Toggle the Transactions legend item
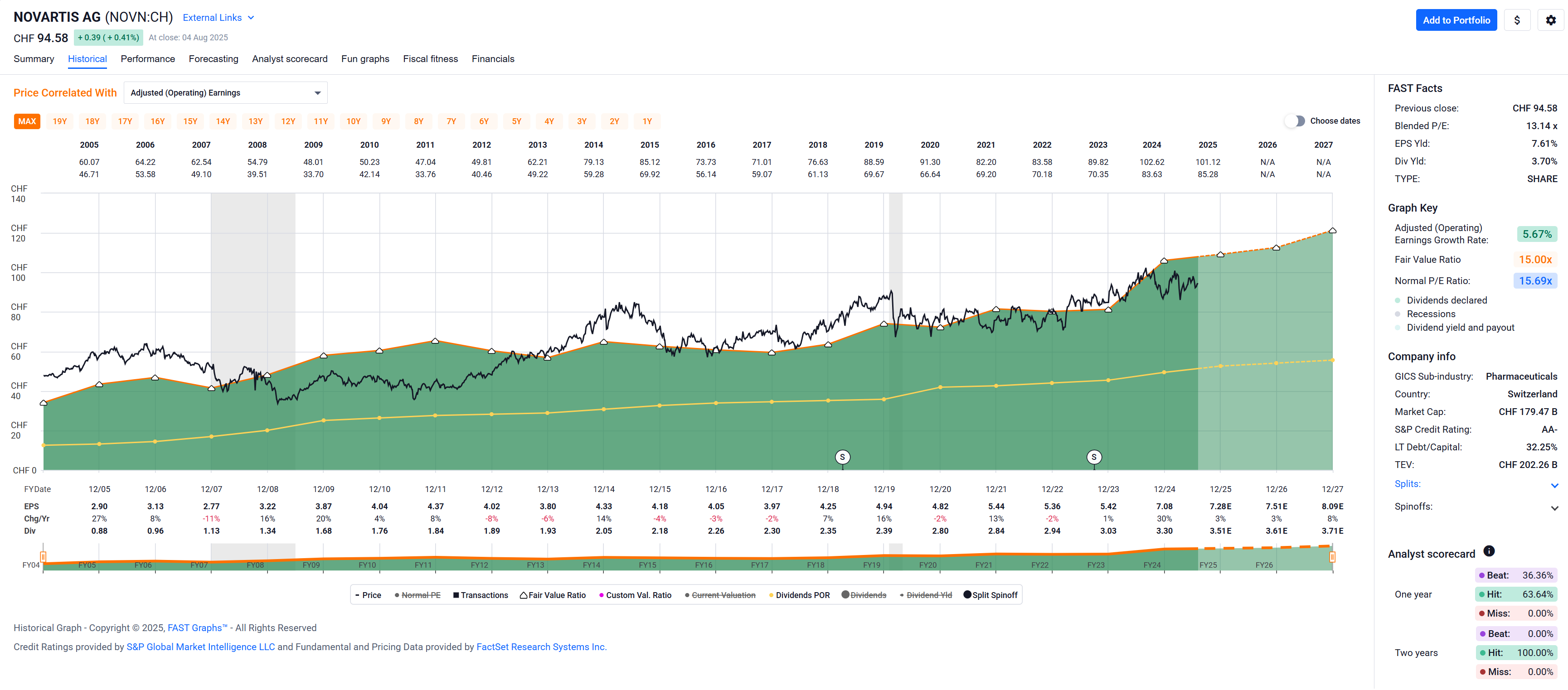This screenshot has height=690, width=1568. coord(480,595)
